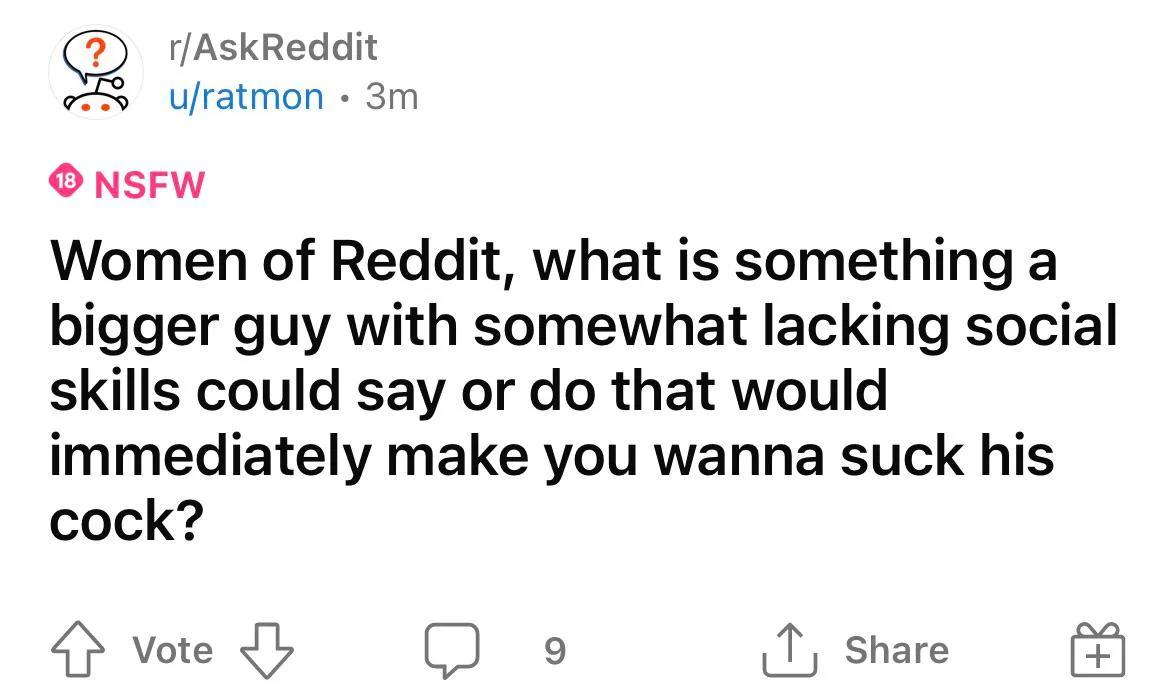Click the Vote label
Image resolution: width=1170 pixels, height=697 pixels.
click(173, 651)
